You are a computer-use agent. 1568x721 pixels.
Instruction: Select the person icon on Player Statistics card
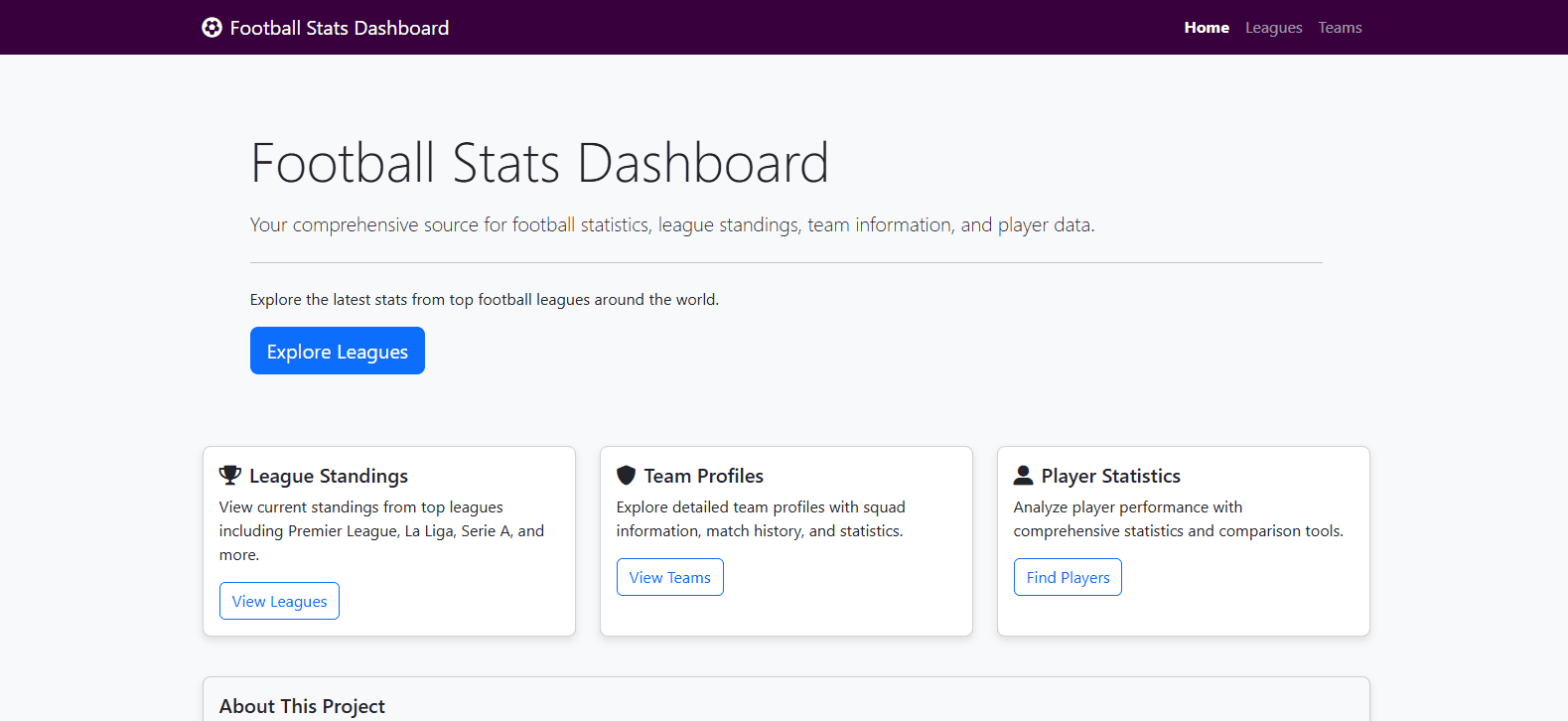pos(1023,474)
